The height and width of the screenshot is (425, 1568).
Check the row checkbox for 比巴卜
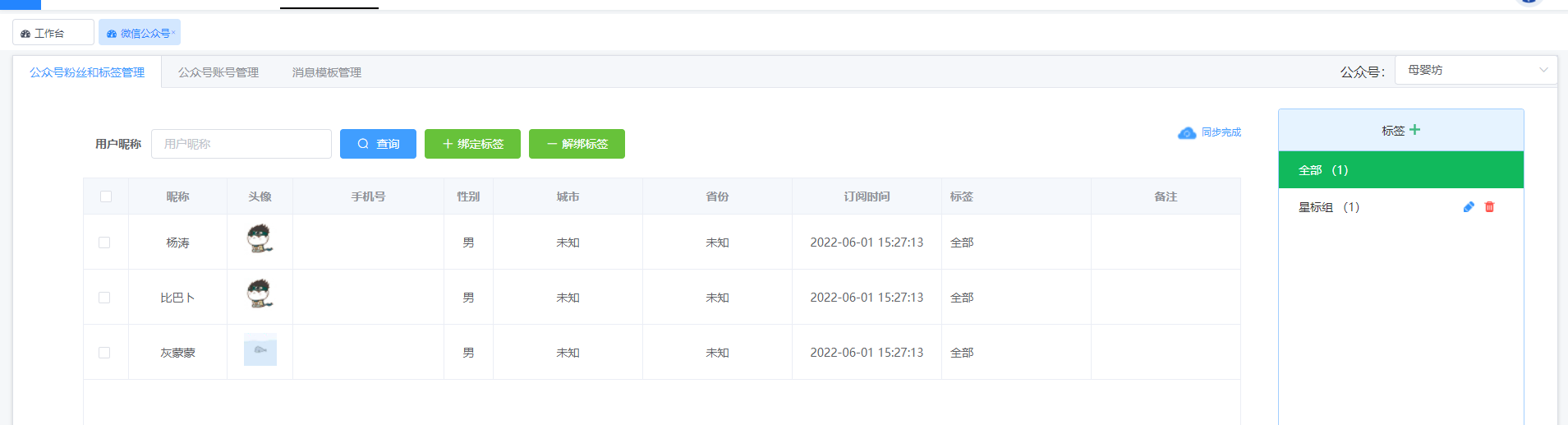(104, 298)
